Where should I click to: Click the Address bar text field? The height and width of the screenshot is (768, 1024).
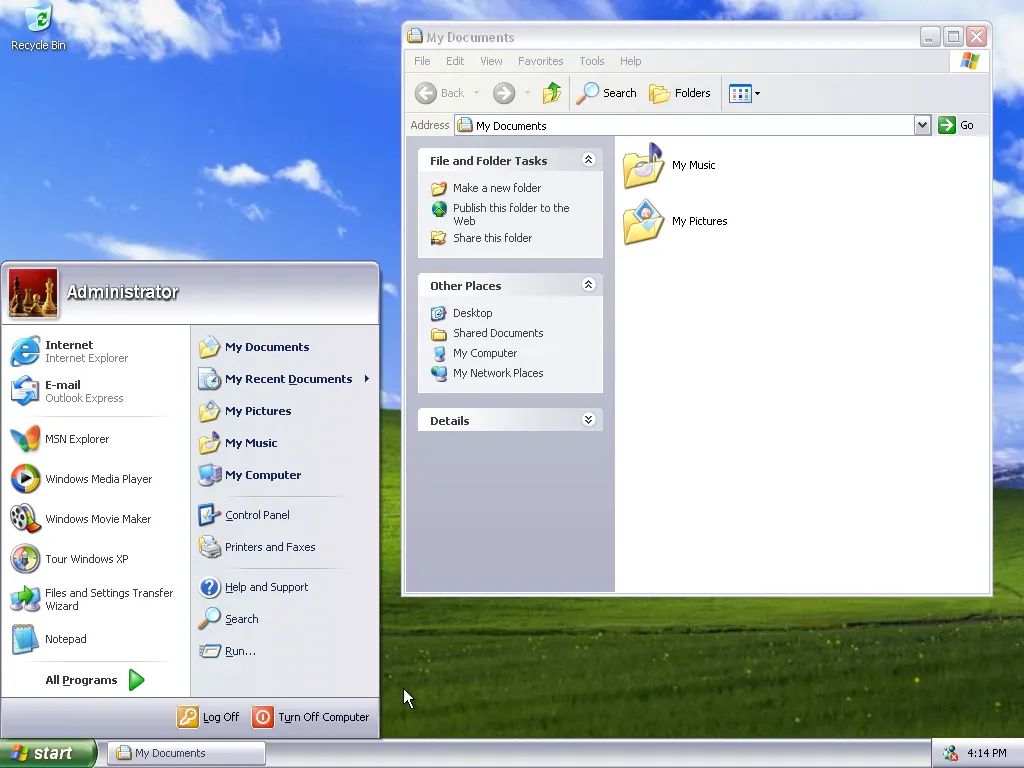pyautogui.click(x=690, y=125)
